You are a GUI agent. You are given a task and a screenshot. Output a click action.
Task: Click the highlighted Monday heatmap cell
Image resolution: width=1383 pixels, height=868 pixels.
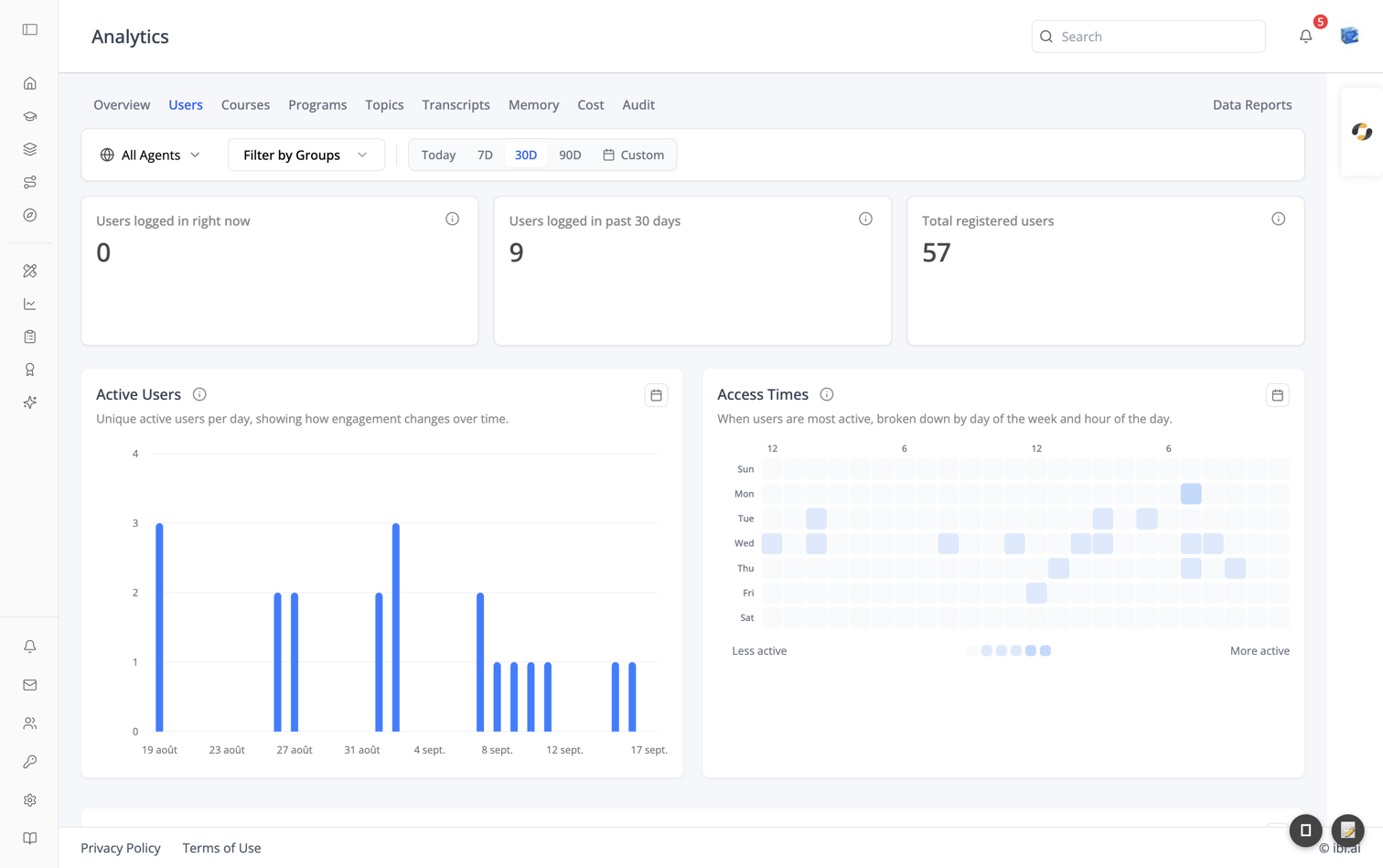tap(1191, 494)
